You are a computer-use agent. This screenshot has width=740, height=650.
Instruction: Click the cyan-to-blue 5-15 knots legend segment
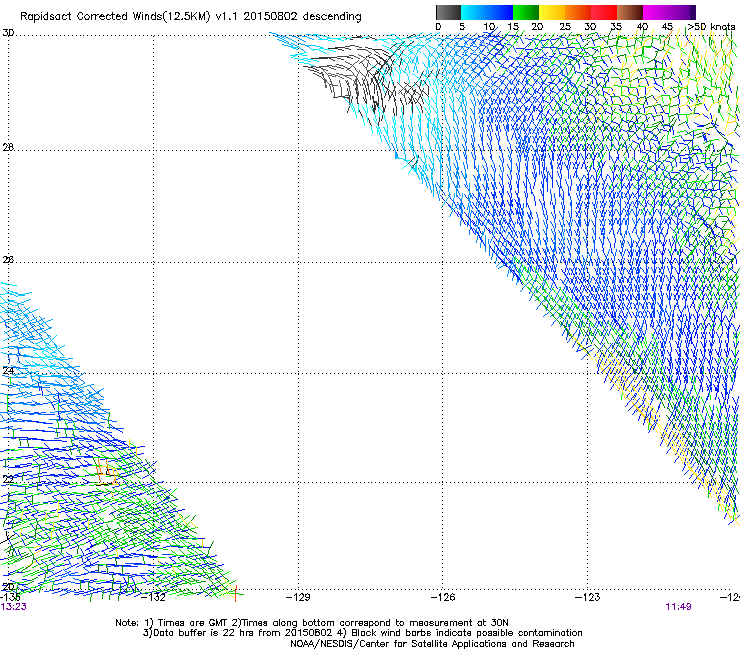tap(487, 12)
